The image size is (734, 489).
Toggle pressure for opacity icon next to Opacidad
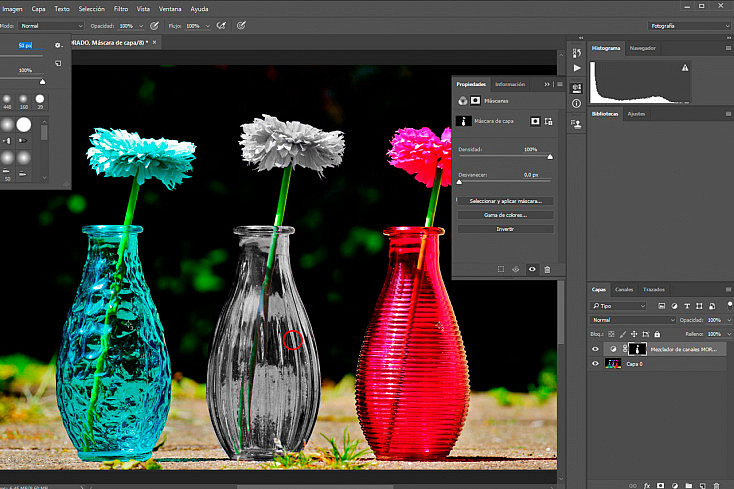point(154,26)
